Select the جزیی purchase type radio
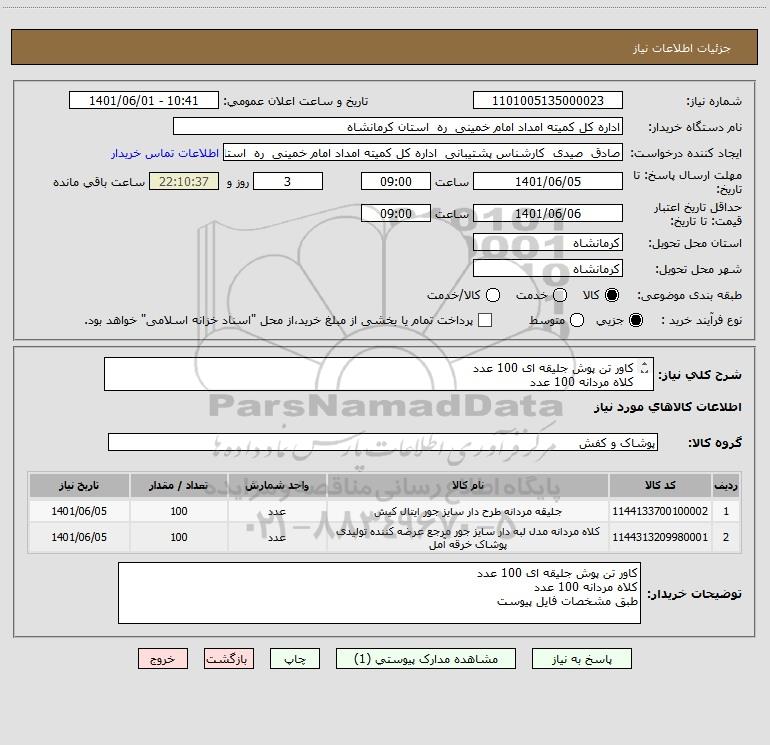The height and width of the screenshot is (745, 770). (635, 320)
